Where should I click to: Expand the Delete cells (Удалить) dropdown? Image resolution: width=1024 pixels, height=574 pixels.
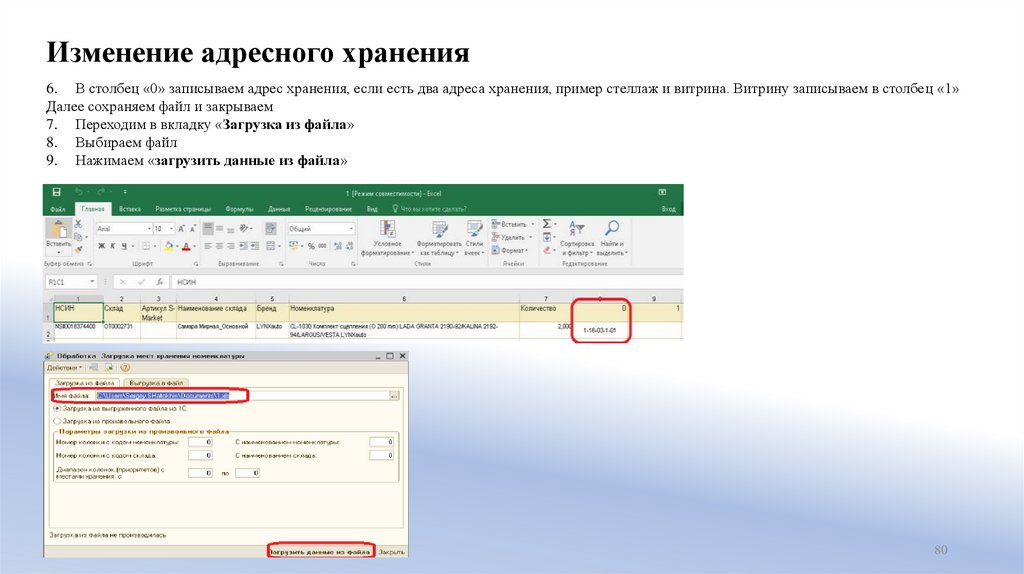[x=531, y=237]
